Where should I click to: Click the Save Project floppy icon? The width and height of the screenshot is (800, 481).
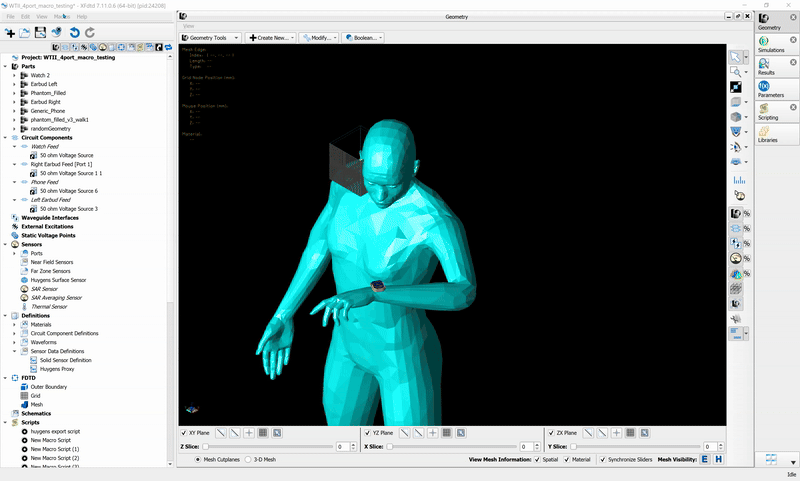pyautogui.click(x=40, y=33)
